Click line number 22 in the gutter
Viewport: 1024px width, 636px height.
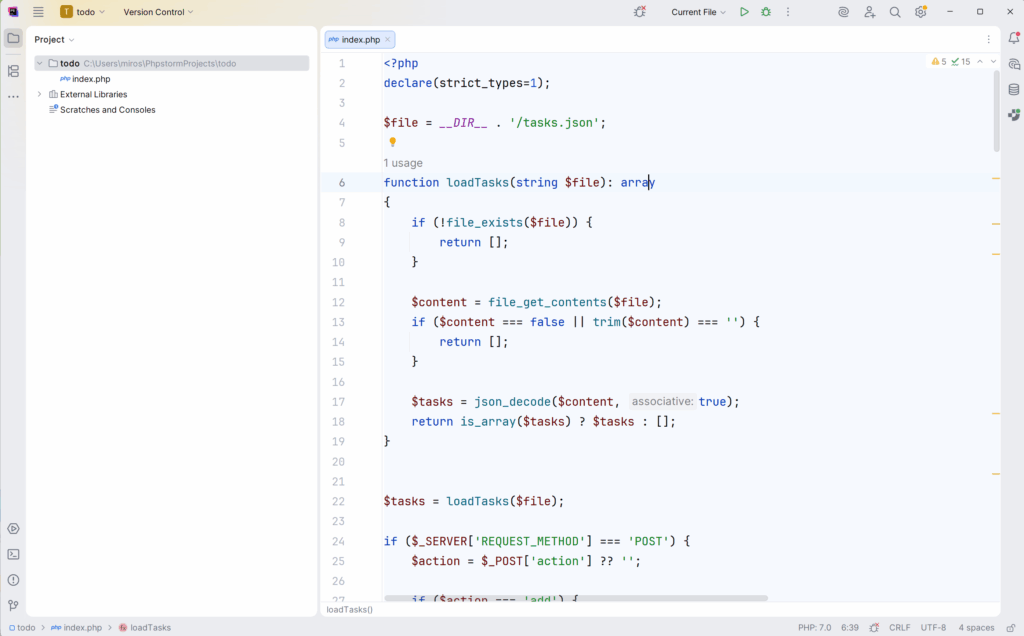(338, 501)
